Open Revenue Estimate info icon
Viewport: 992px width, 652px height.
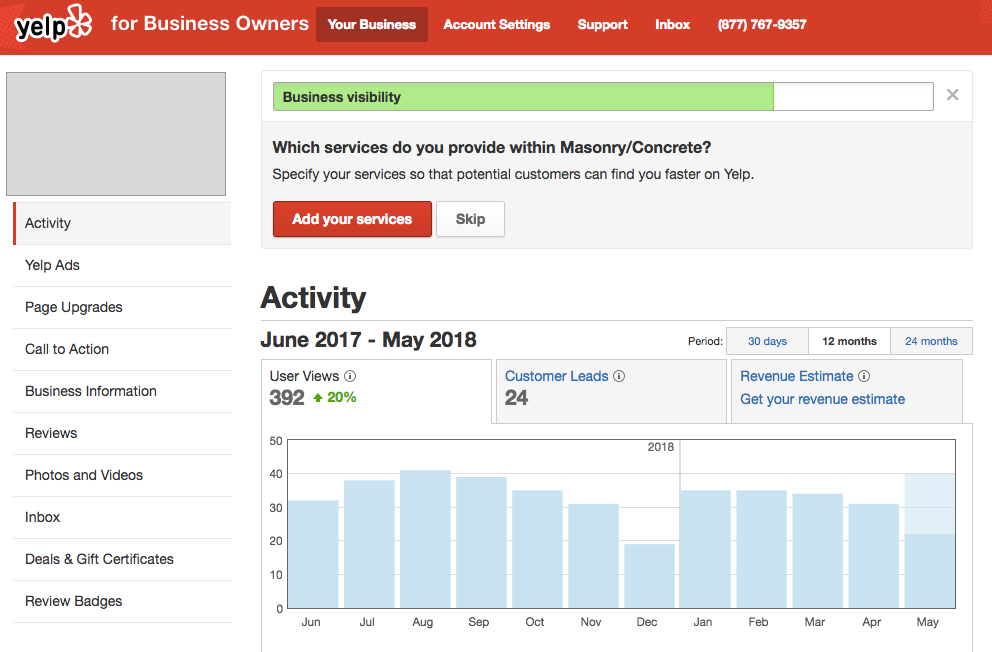point(864,376)
